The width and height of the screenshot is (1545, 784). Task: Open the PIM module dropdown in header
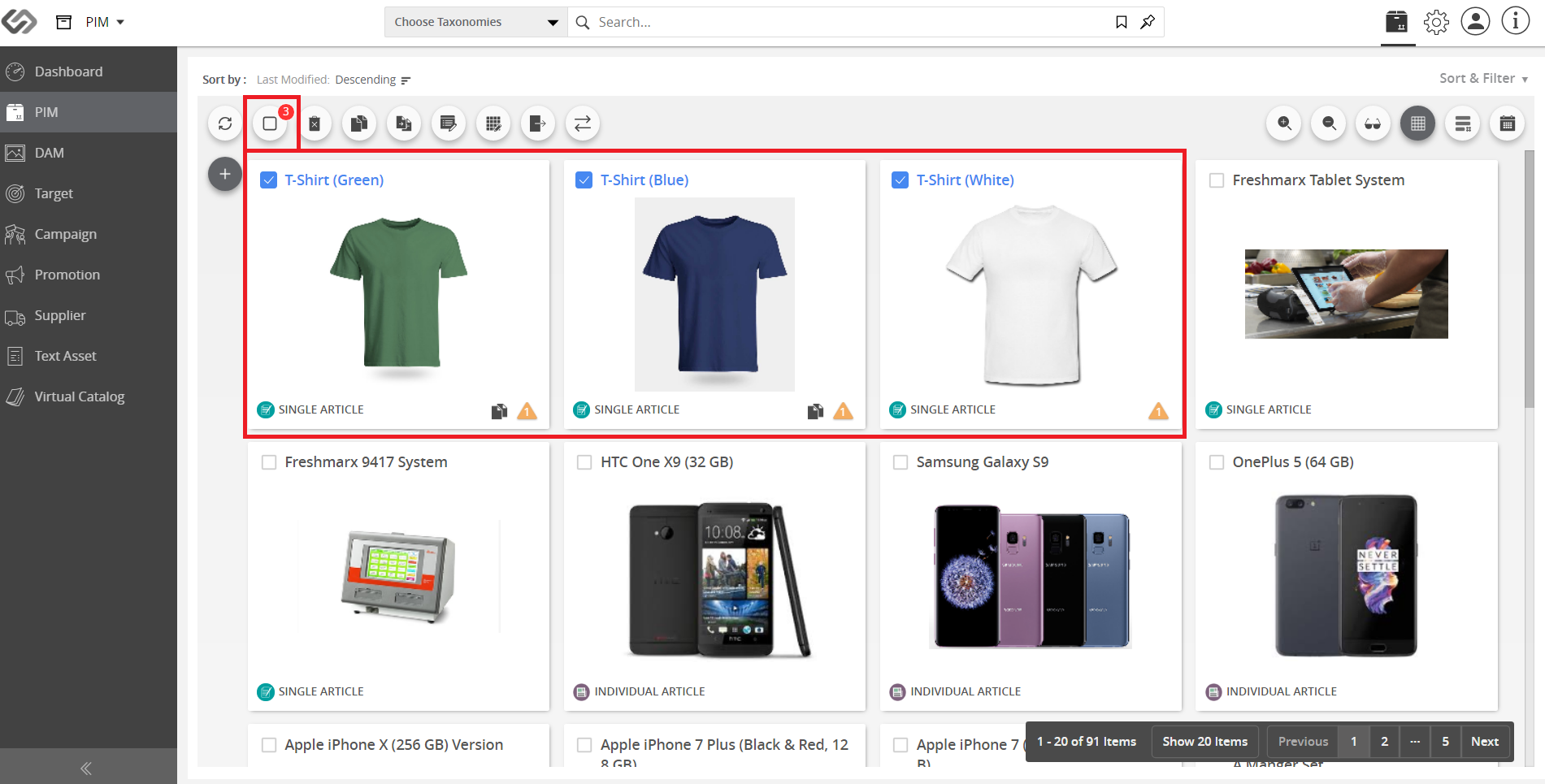point(105,22)
